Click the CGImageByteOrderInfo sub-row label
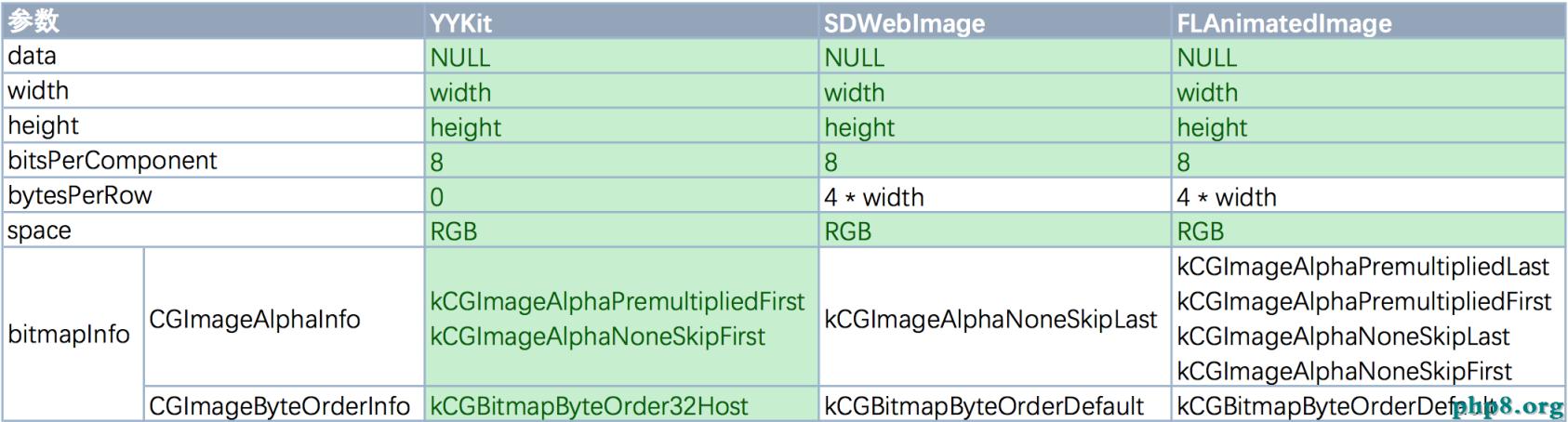The image size is (1568, 422). coord(279,406)
